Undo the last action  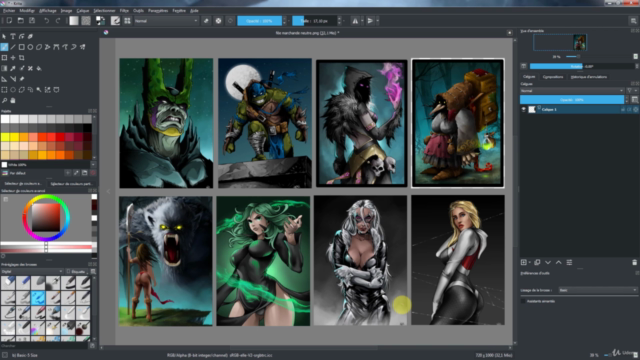(x=47, y=21)
